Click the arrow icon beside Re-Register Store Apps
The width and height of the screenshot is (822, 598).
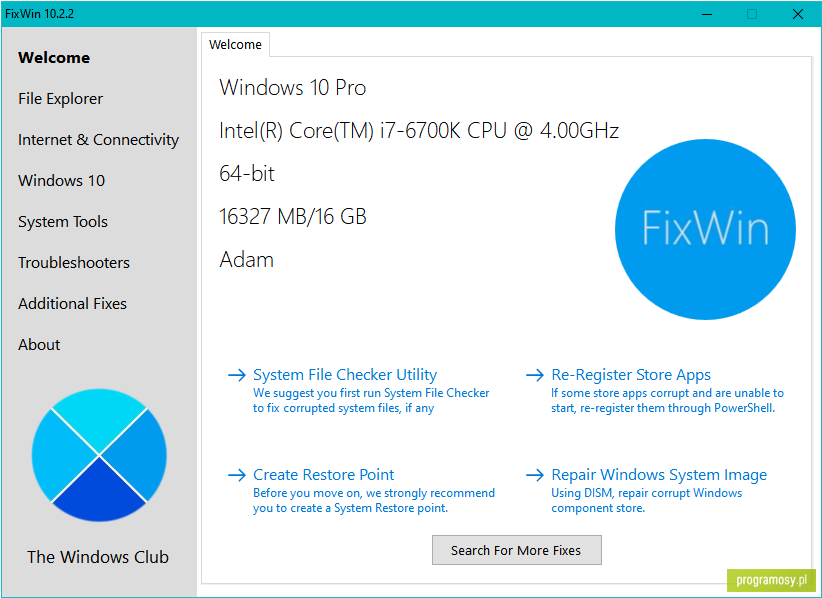(535, 375)
